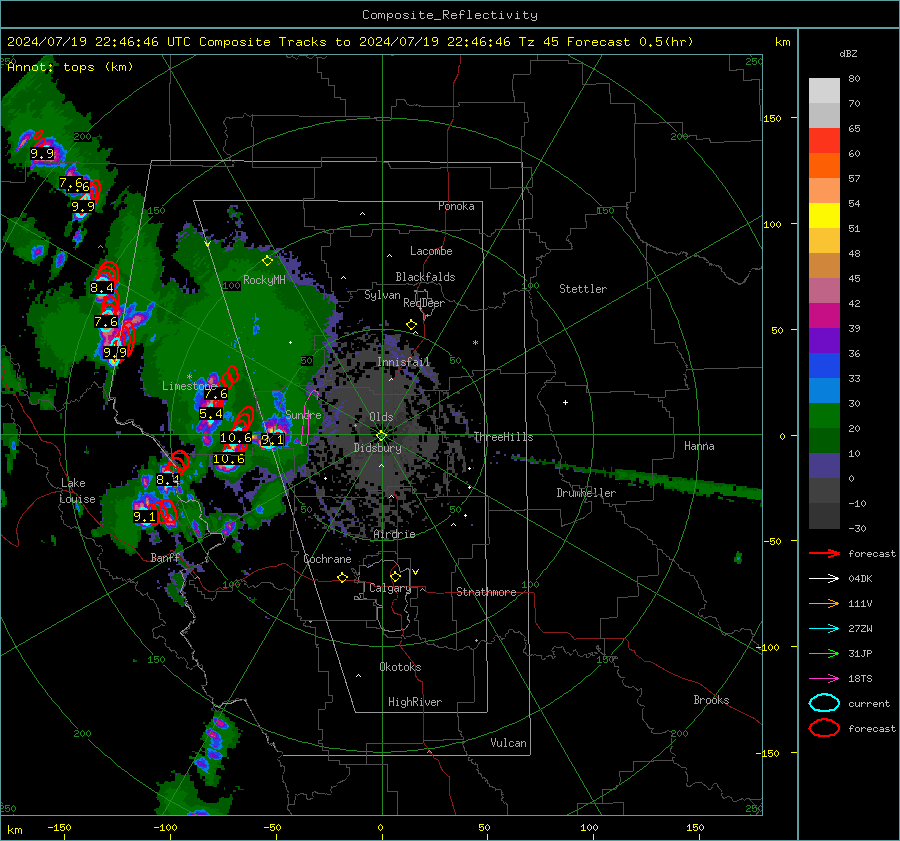Click the Calgary city label
Viewport: 900px width, 841px height.
[390, 588]
